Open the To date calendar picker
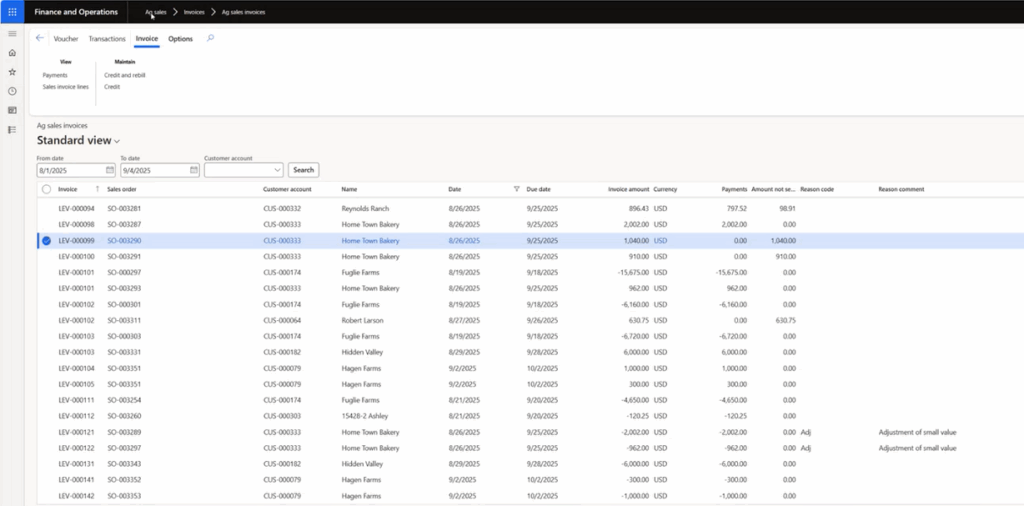The image size is (1024, 506). 193,170
